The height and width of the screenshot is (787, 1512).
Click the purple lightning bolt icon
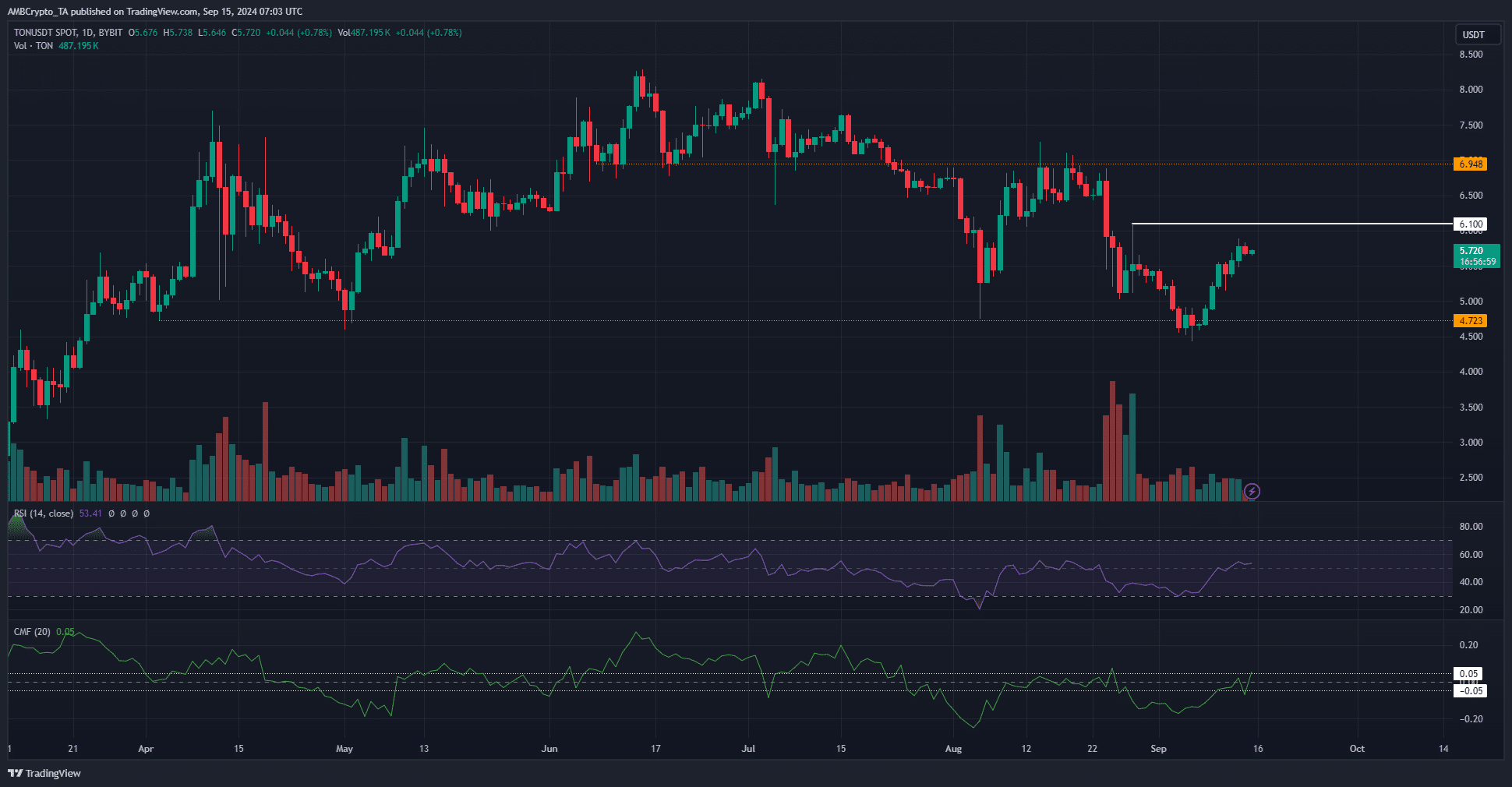point(1252,491)
